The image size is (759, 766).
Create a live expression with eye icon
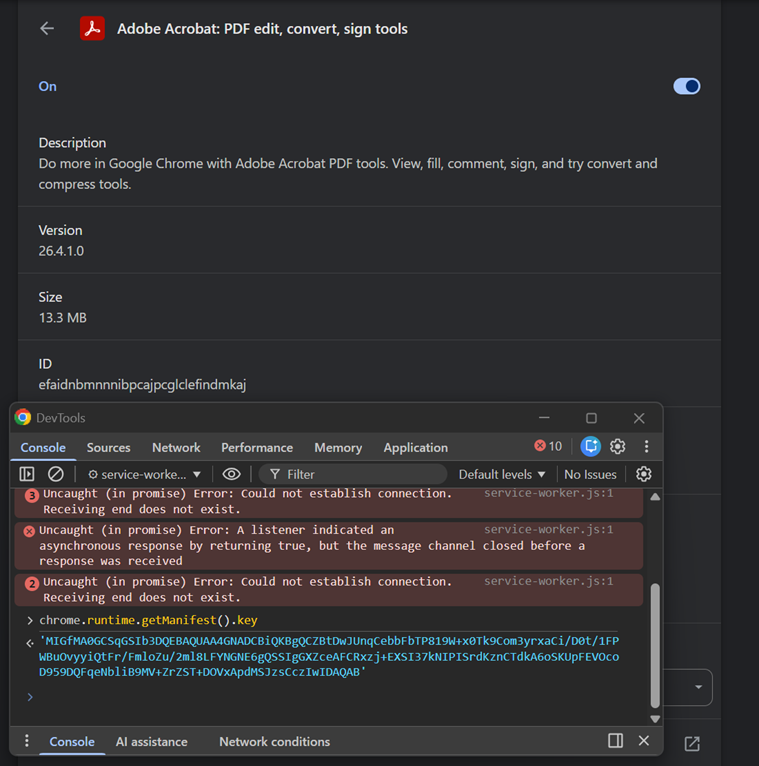coord(232,474)
